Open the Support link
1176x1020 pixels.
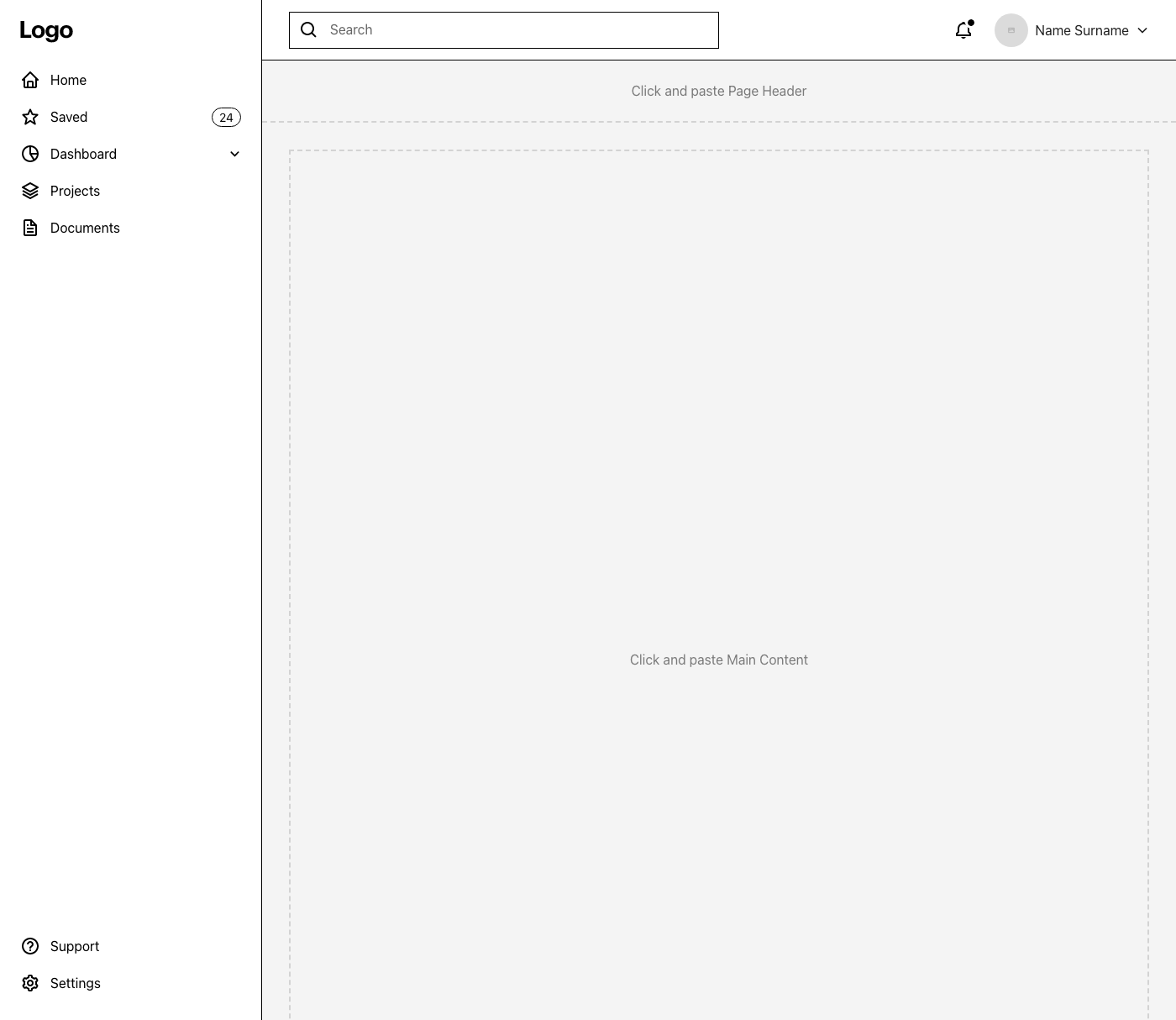130,946
